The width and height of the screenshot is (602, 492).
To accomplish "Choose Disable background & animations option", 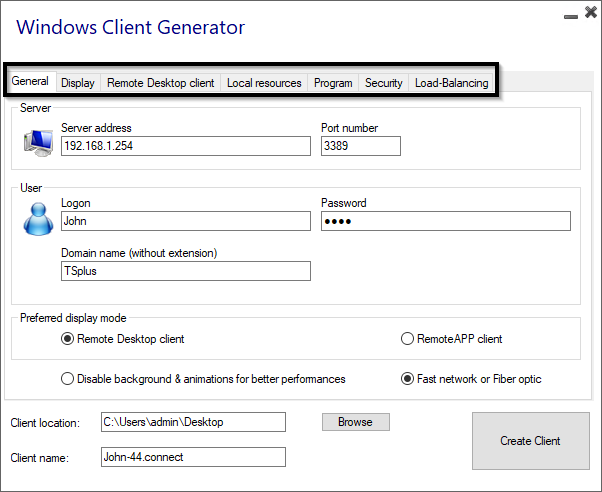I will pos(68,379).
